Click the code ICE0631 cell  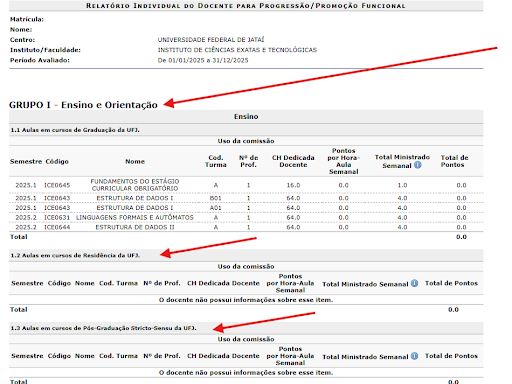(57, 217)
